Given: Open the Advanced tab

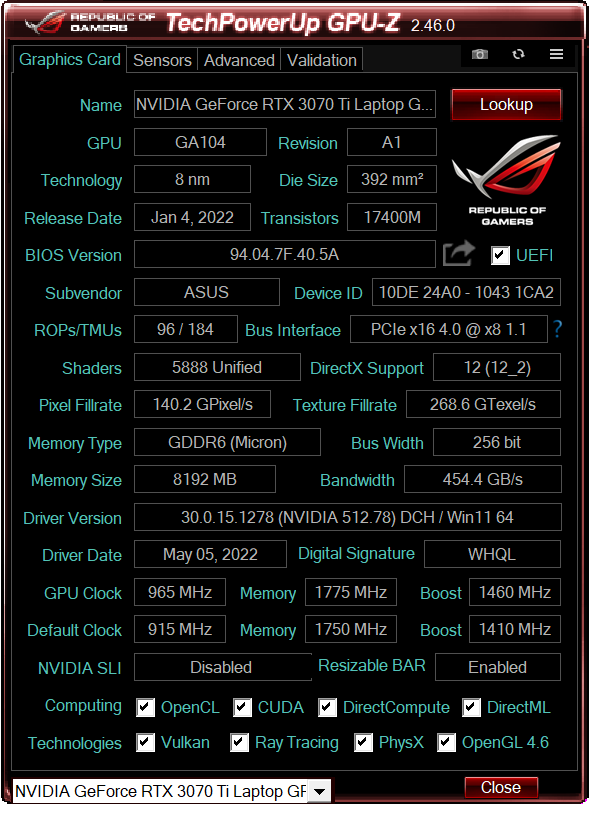Looking at the screenshot, I should click(x=239, y=60).
